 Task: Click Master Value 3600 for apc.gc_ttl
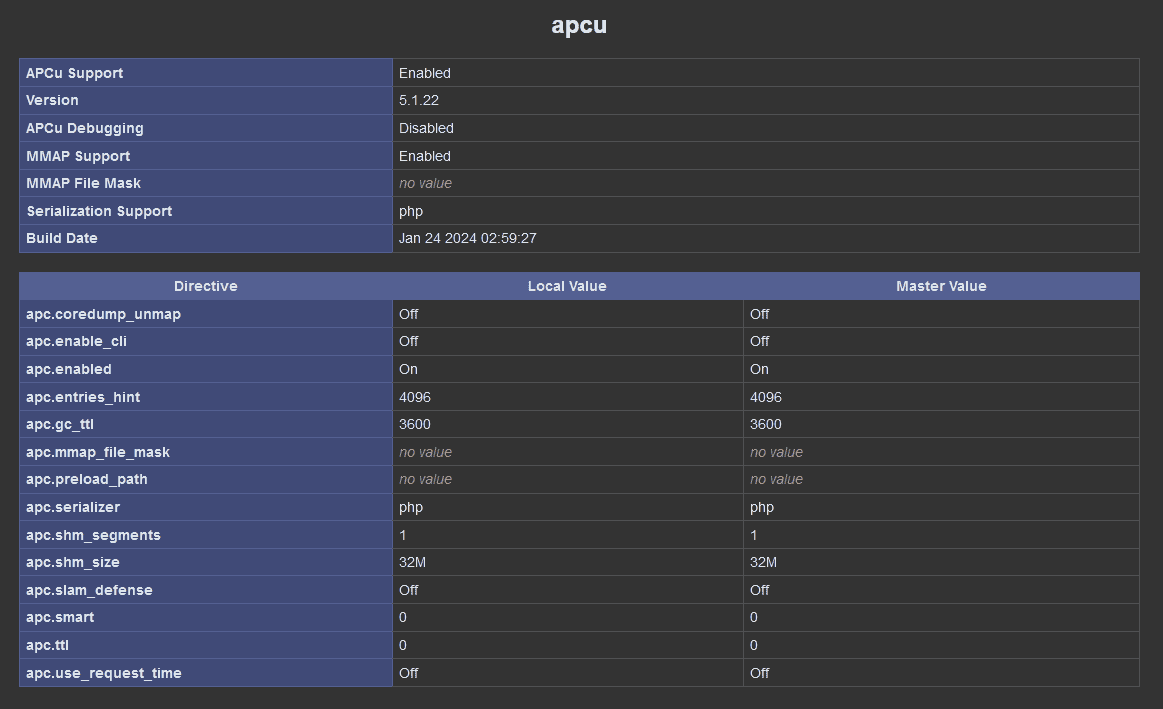click(765, 424)
